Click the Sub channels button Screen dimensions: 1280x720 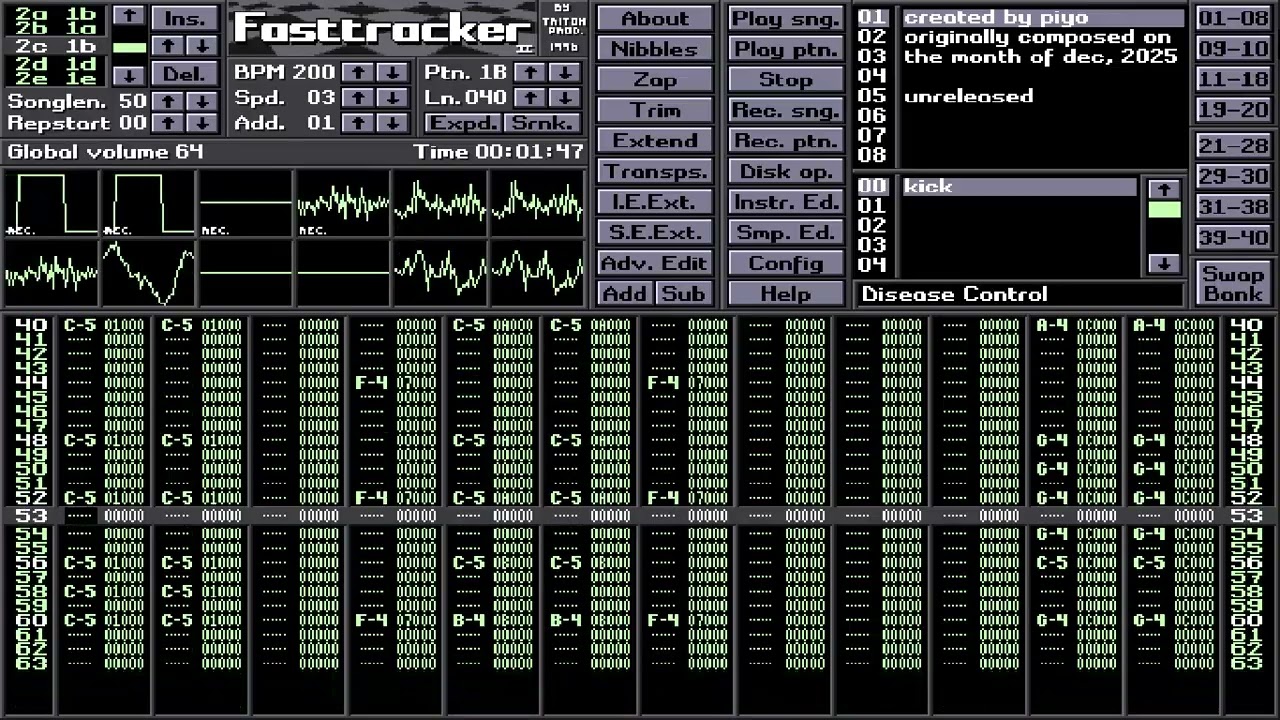(x=684, y=293)
